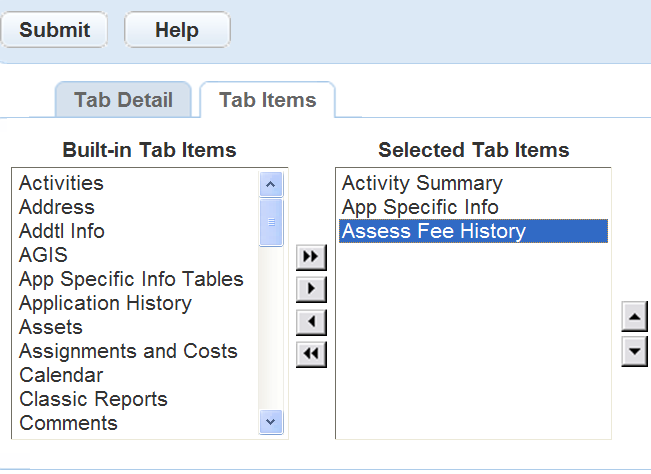Image resolution: width=651 pixels, height=474 pixels.
Task: Open the Tab Items tab
Action: click(x=267, y=100)
